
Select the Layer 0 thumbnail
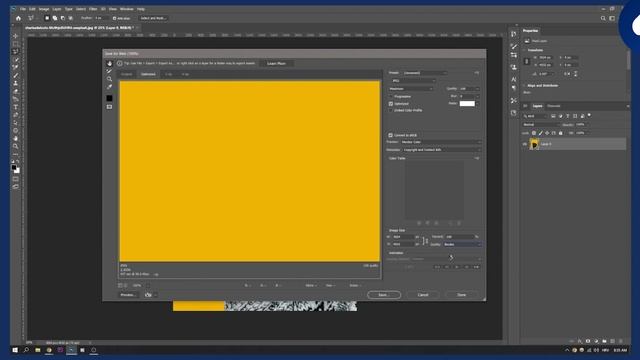click(534, 144)
